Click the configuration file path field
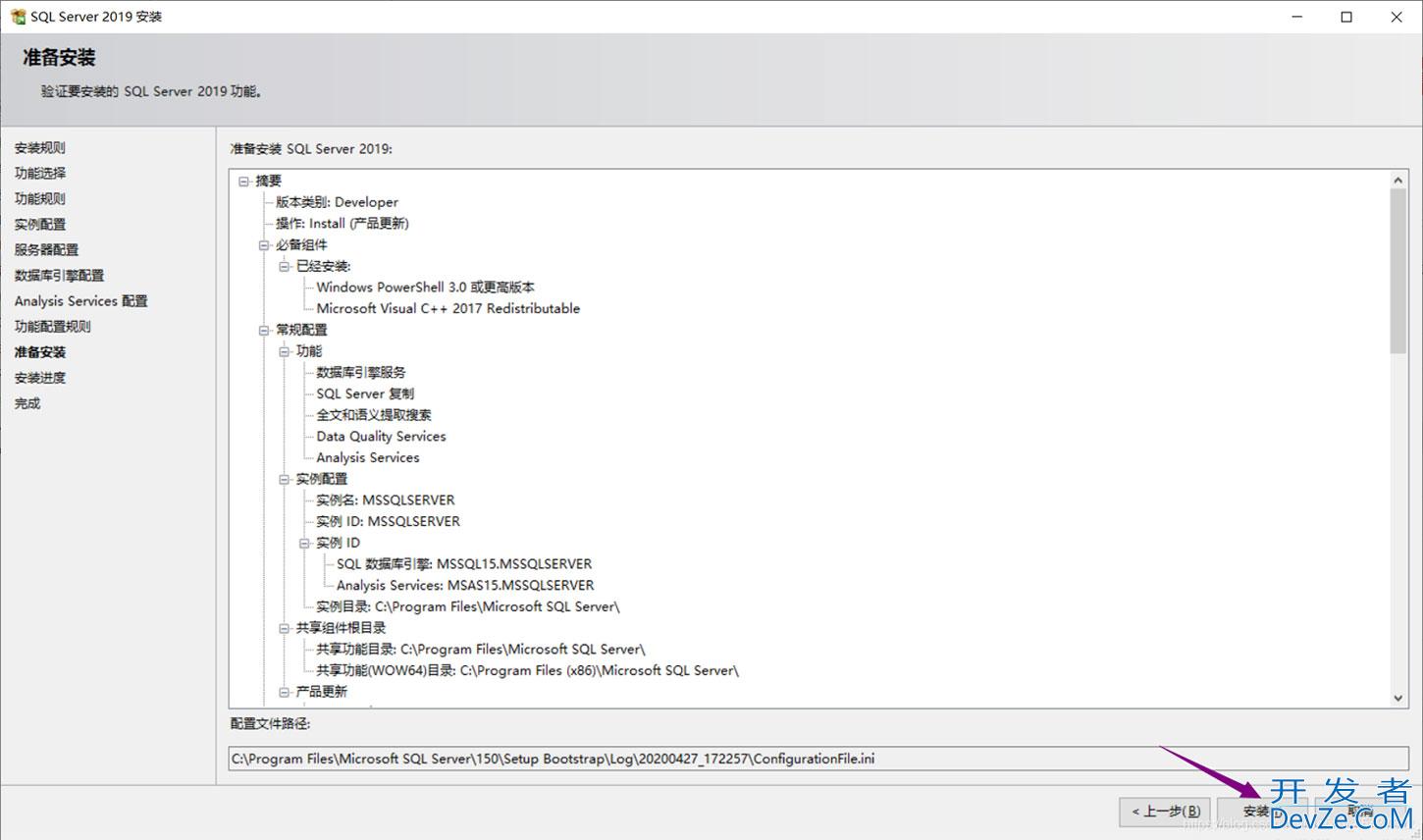Viewport: 1423px width, 840px height. pyautogui.click(x=818, y=759)
